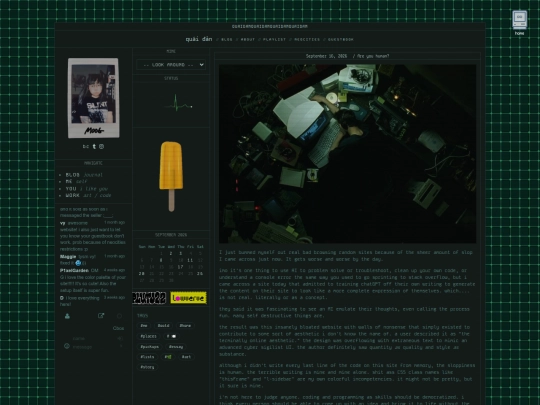The width and height of the screenshot is (540, 405).
Task: Click the yellow popsicle image
Action: point(171,176)
